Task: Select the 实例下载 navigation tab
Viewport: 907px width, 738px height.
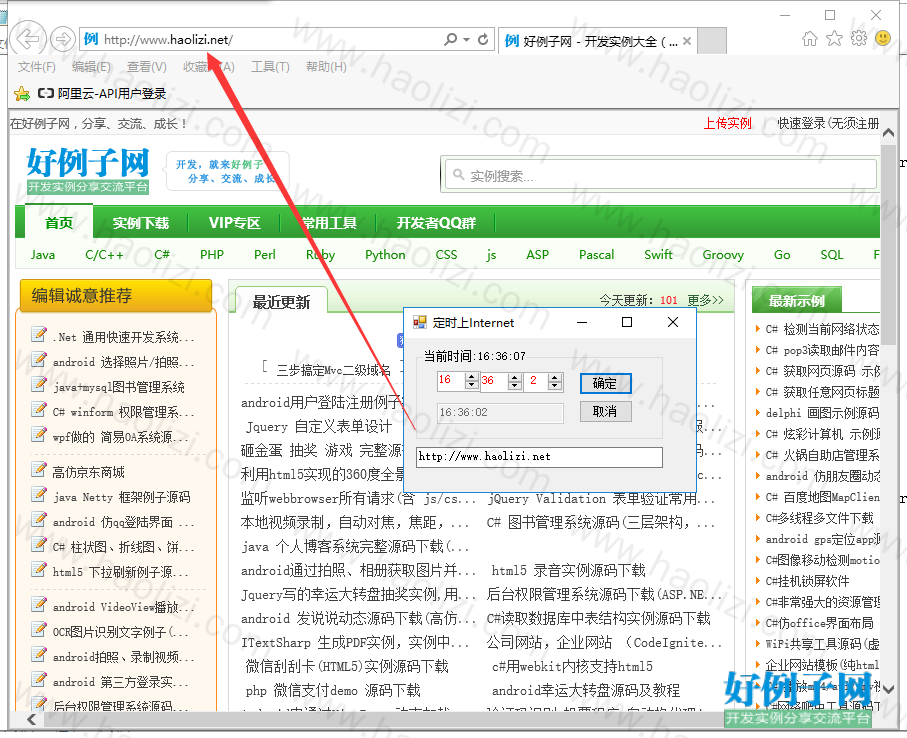Action: [141, 223]
